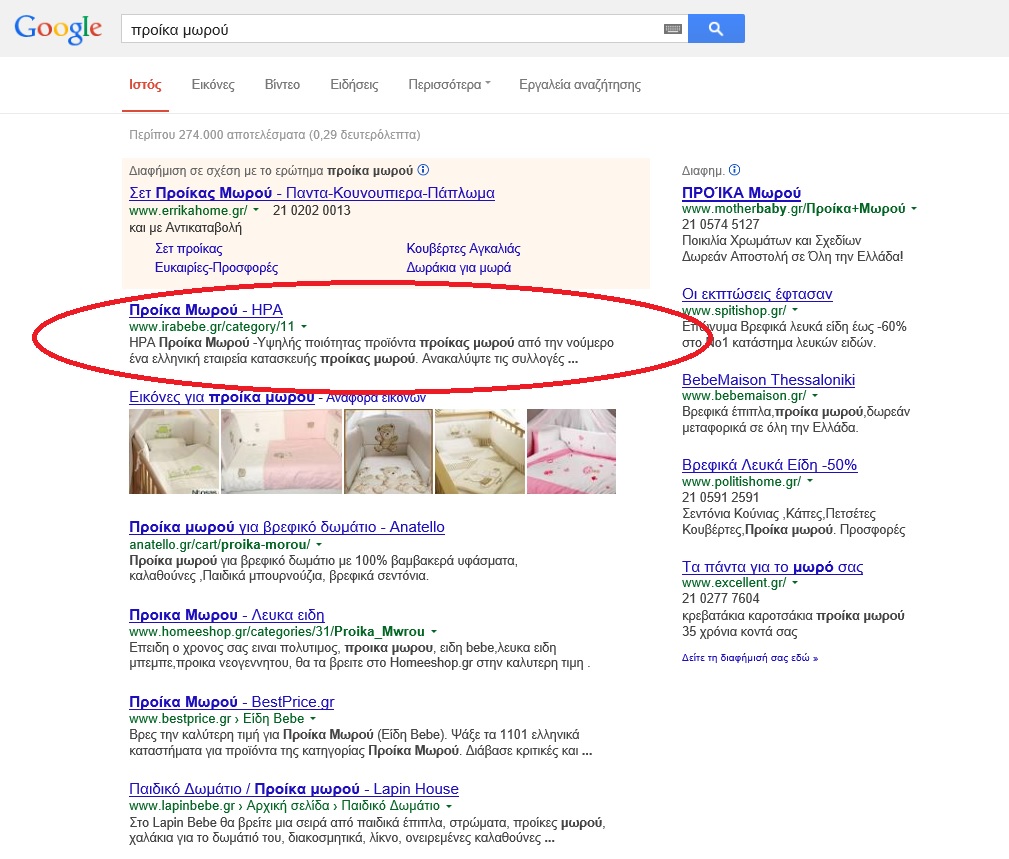Image resolution: width=1009 pixels, height=859 pixels.
Task: Expand arrow next to www.spitishop.gr/
Action: tap(795, 310)
